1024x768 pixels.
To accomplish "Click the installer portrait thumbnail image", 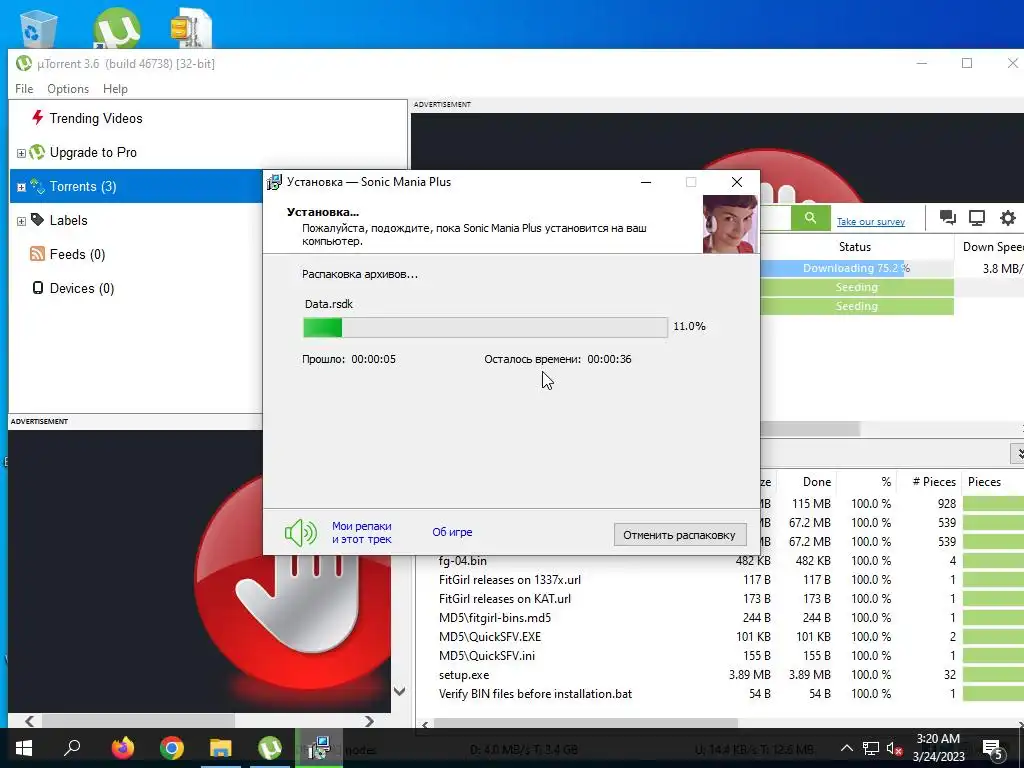I will point(730,224).
